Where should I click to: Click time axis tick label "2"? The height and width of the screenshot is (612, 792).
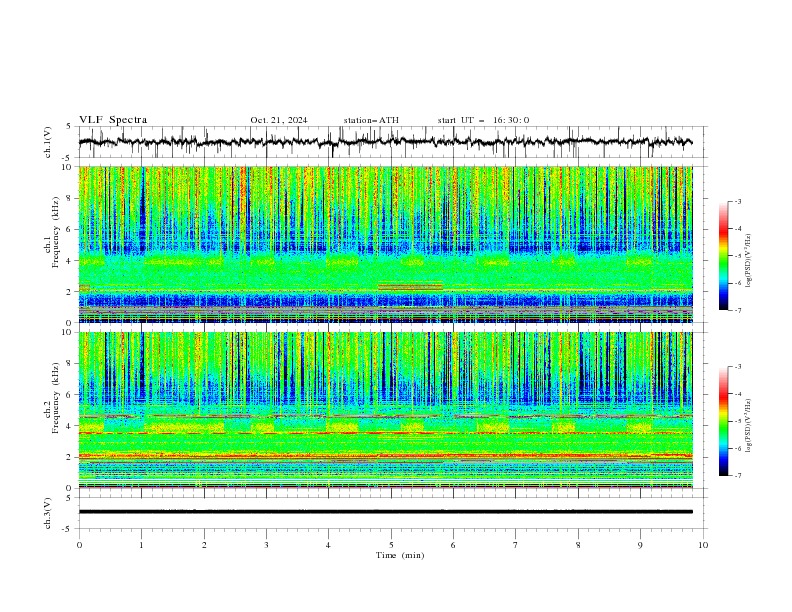pos(204,545)
